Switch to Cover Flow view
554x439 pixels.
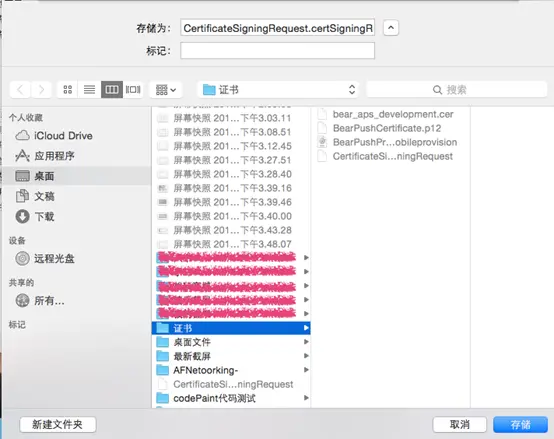pos(134,90)
